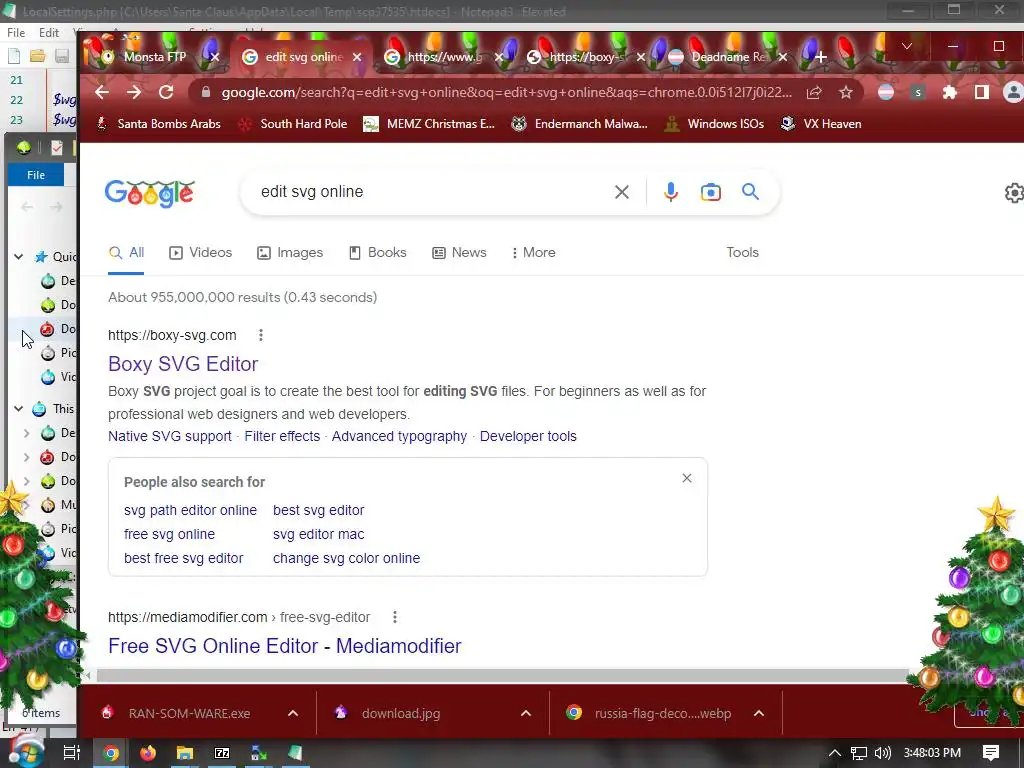Image resolution: width=1024 pixels, height=768 pixels.
Task: Start voice search with microphone icon
Action: pos(671,192)
